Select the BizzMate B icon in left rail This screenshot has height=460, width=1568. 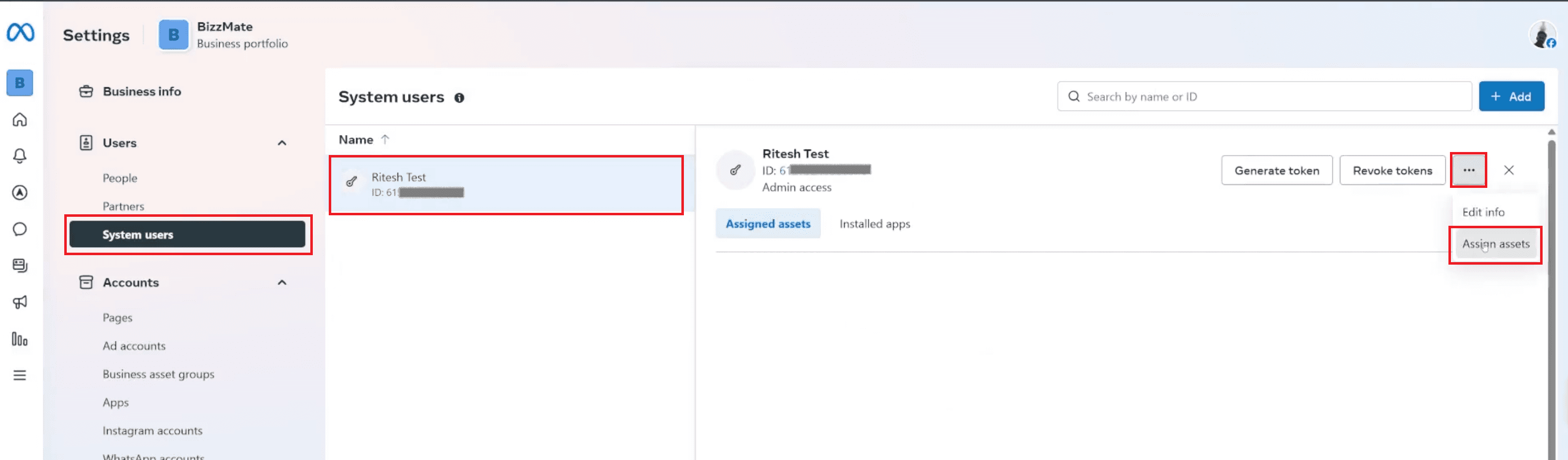click(20, 83)
